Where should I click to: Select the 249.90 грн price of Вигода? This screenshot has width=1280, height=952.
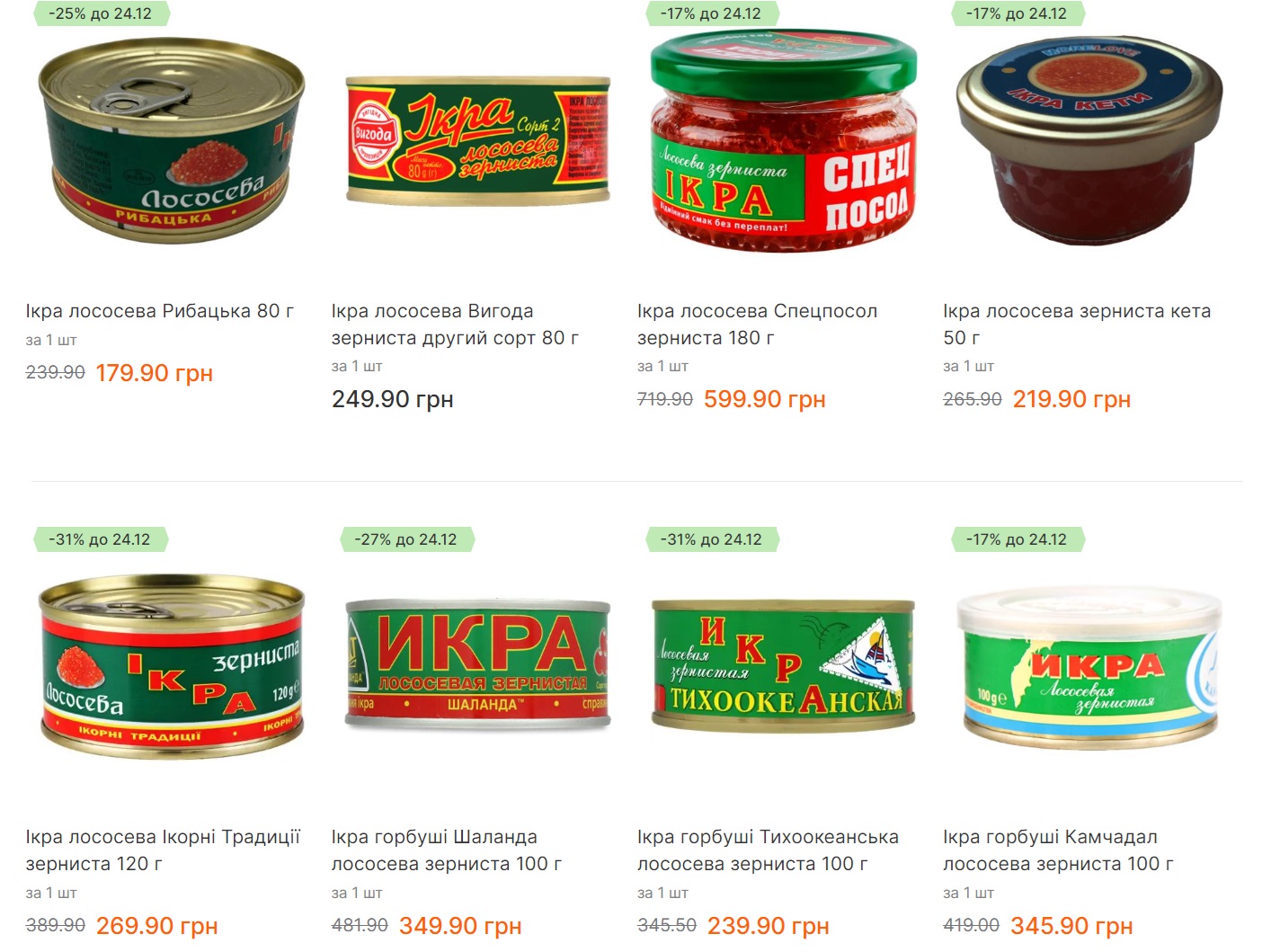392,399
